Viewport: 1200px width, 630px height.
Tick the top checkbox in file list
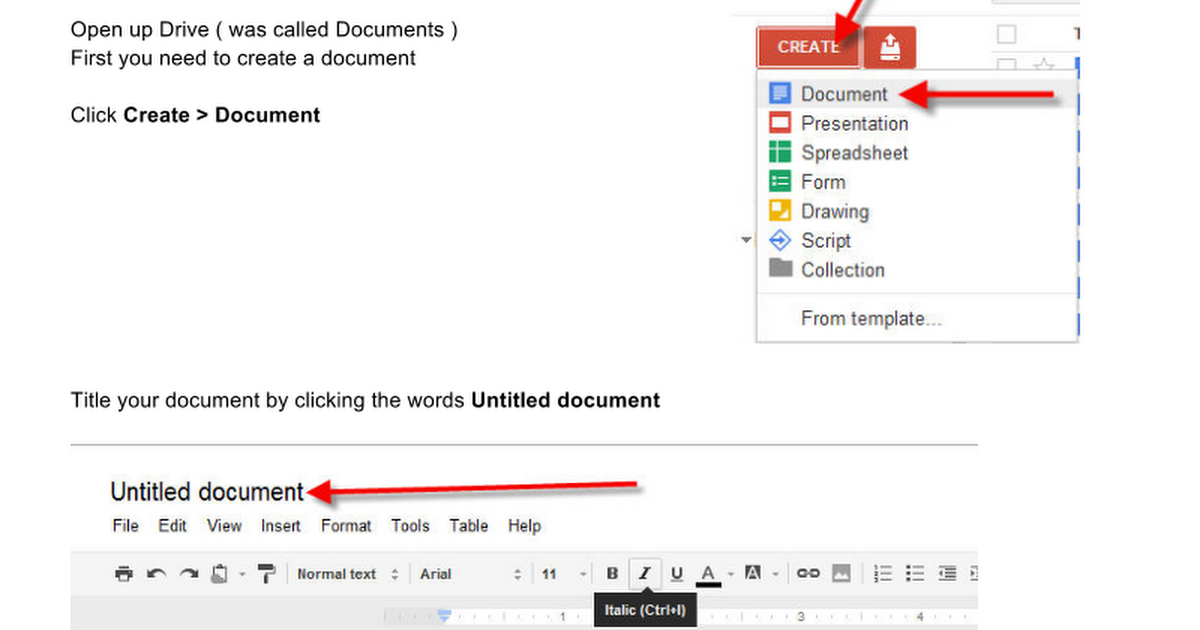tap(1007, 35)
